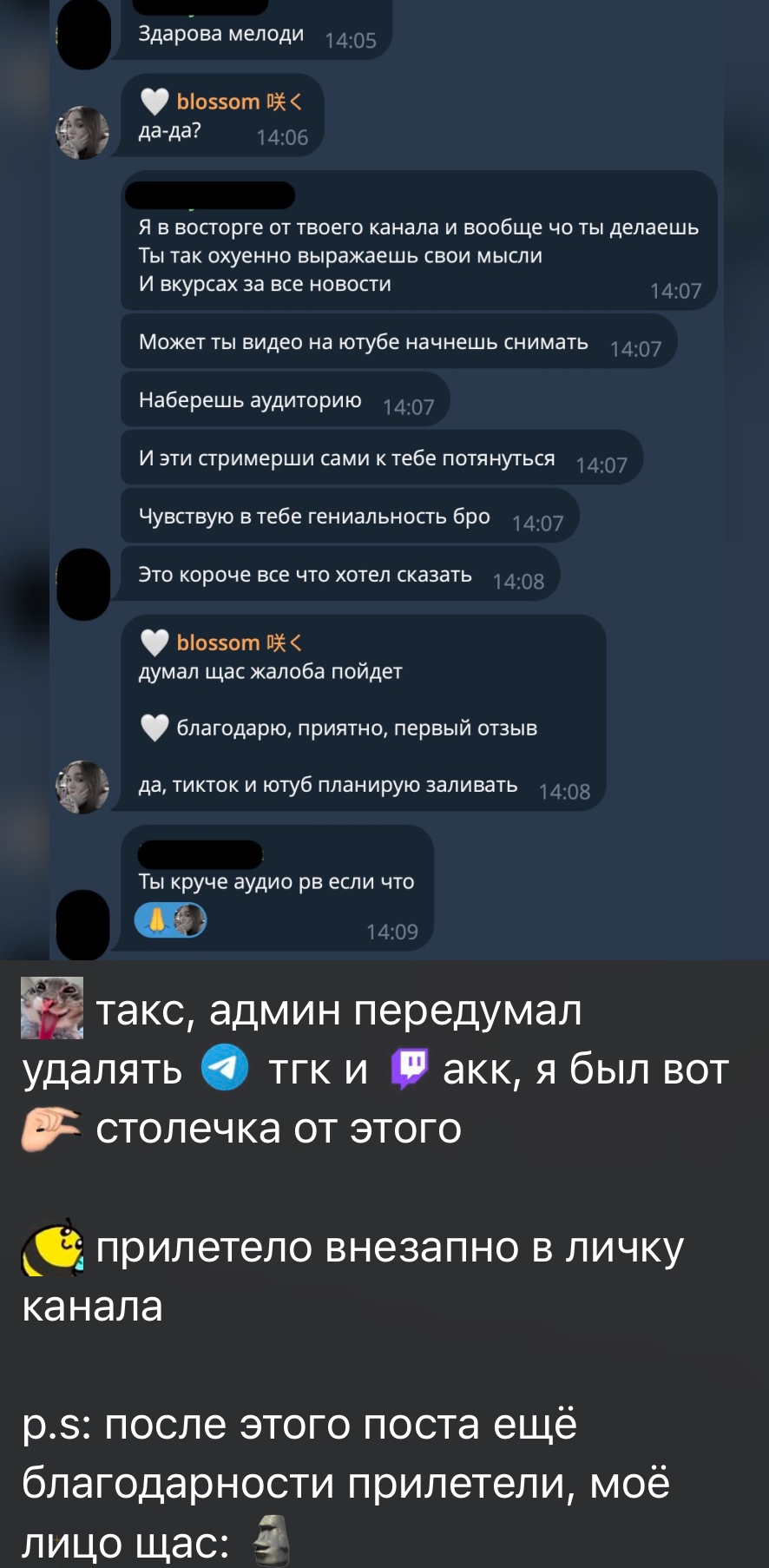The width and height of the screenshot is (769, 1568).
Task: Click the moai stone face emoji
Action: pos(270,1539)
